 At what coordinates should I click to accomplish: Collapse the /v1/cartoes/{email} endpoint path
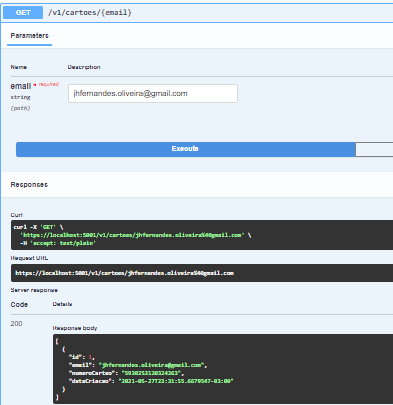point(90,13)
